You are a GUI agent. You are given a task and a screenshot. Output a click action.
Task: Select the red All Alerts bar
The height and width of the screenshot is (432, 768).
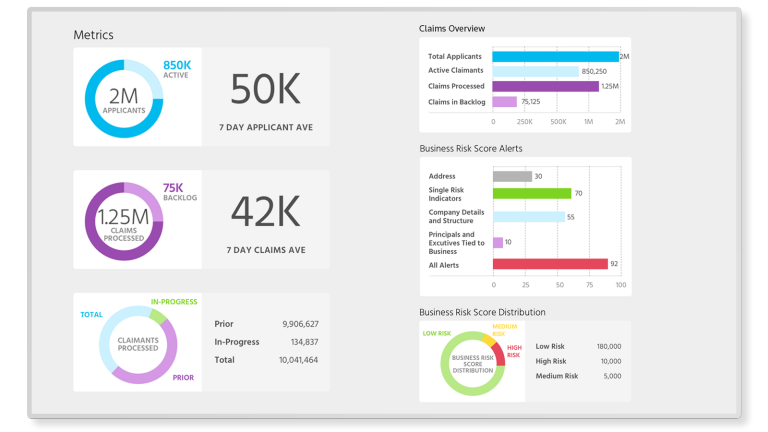[549, 265]
